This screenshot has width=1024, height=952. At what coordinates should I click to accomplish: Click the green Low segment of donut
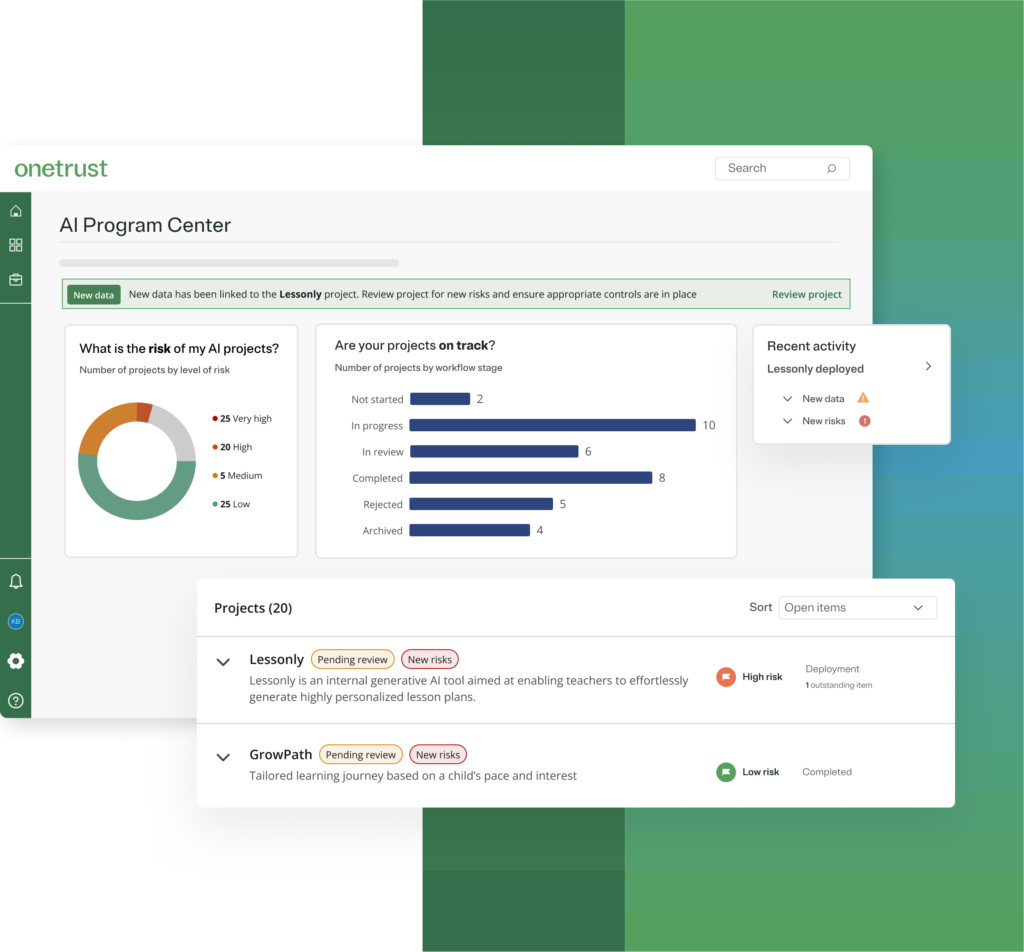point(137,510)
